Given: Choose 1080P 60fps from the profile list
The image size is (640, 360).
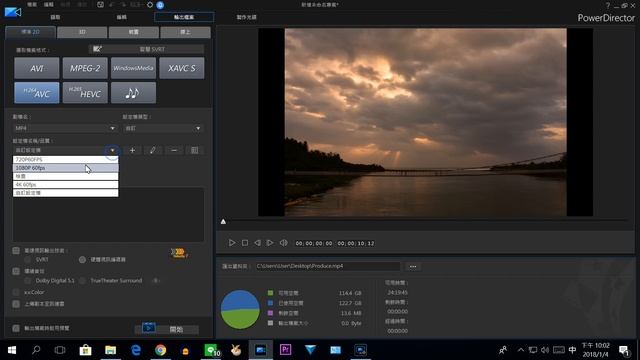Looking at the screenshot, I should click(x=65, y=168).
